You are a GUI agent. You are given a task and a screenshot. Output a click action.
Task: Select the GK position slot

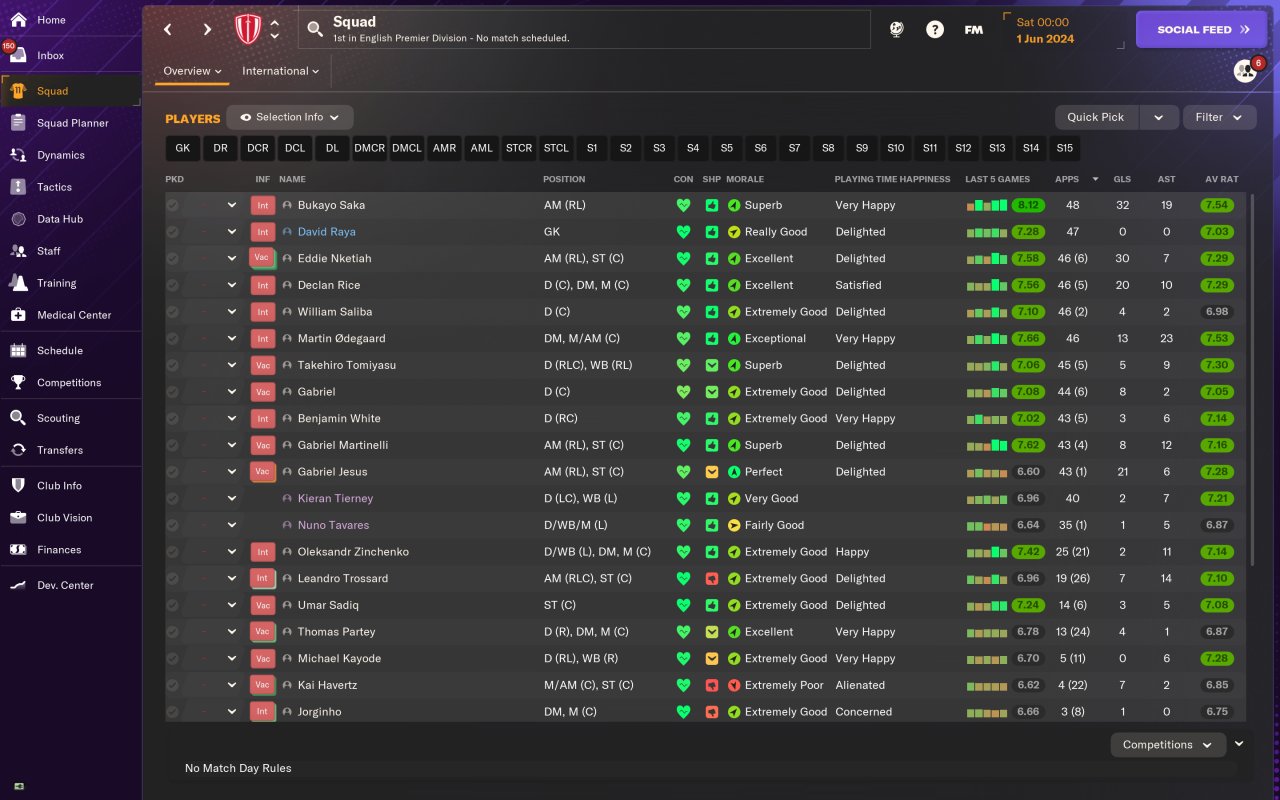point(182,148)
